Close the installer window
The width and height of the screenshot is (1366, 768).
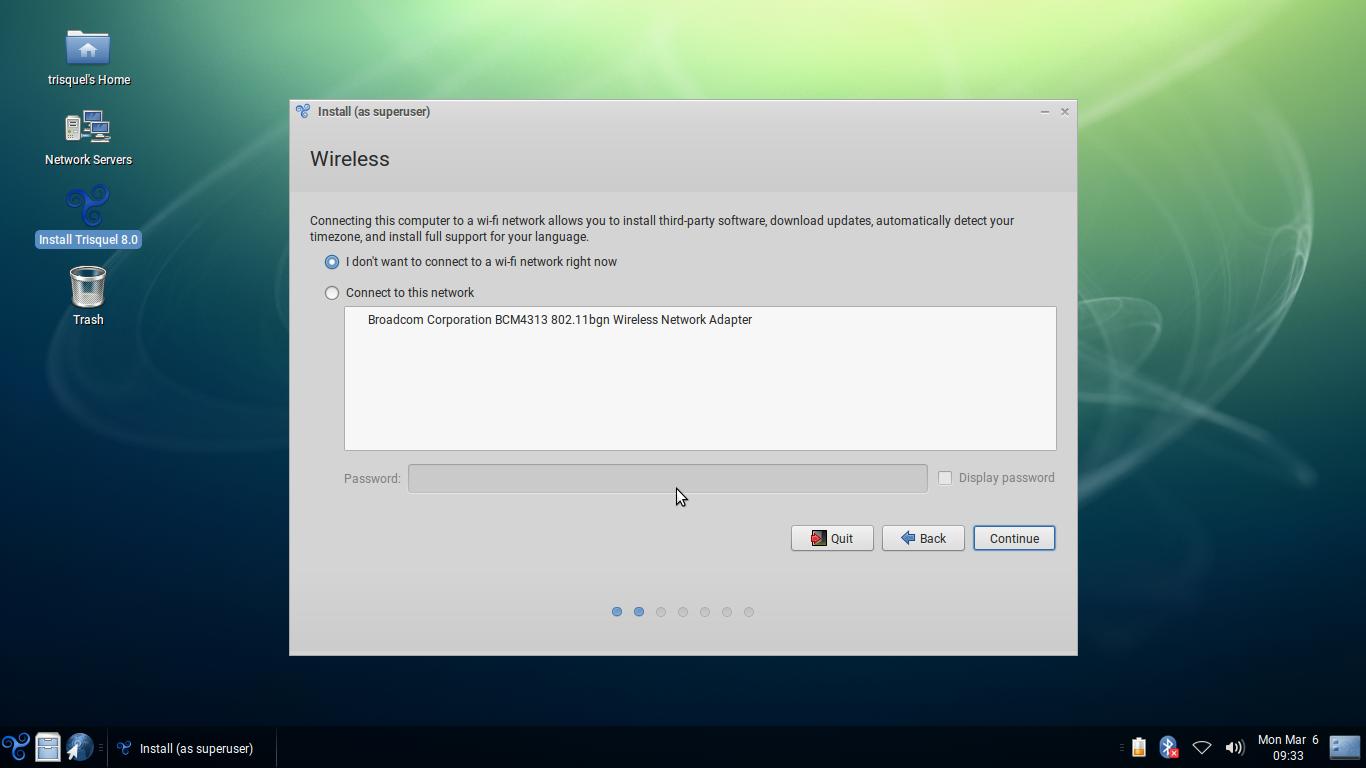(x=1065, y=111)
